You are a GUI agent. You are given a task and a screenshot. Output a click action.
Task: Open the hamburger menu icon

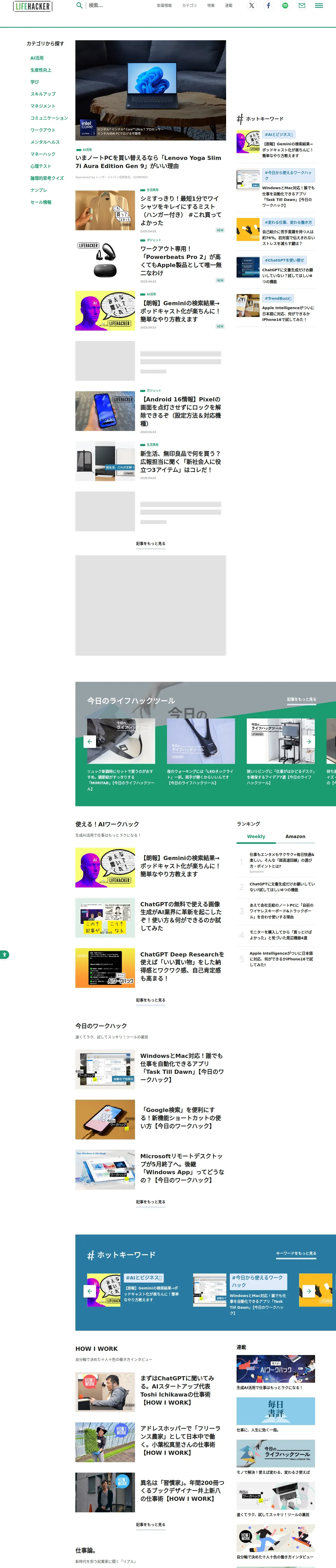pyautogui.click(x=319, y=5)
